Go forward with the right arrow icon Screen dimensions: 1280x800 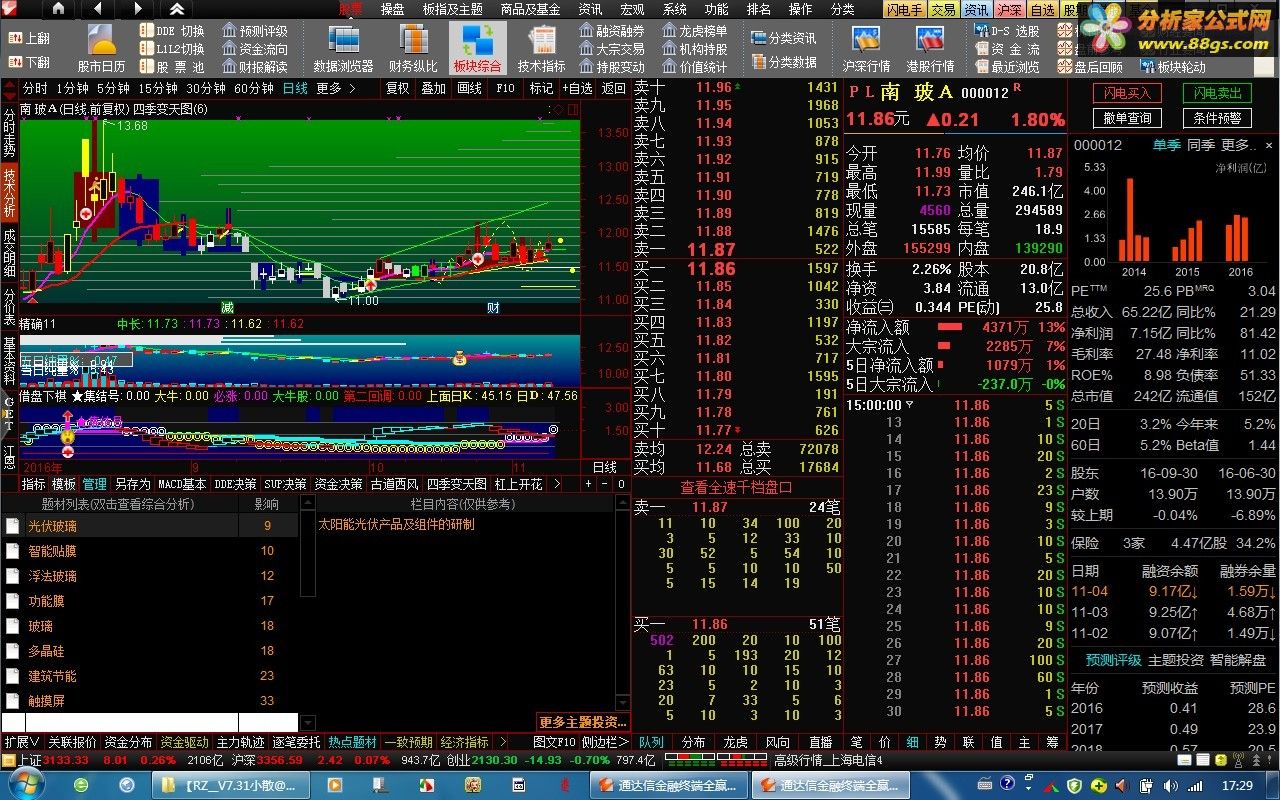[136, 9]
